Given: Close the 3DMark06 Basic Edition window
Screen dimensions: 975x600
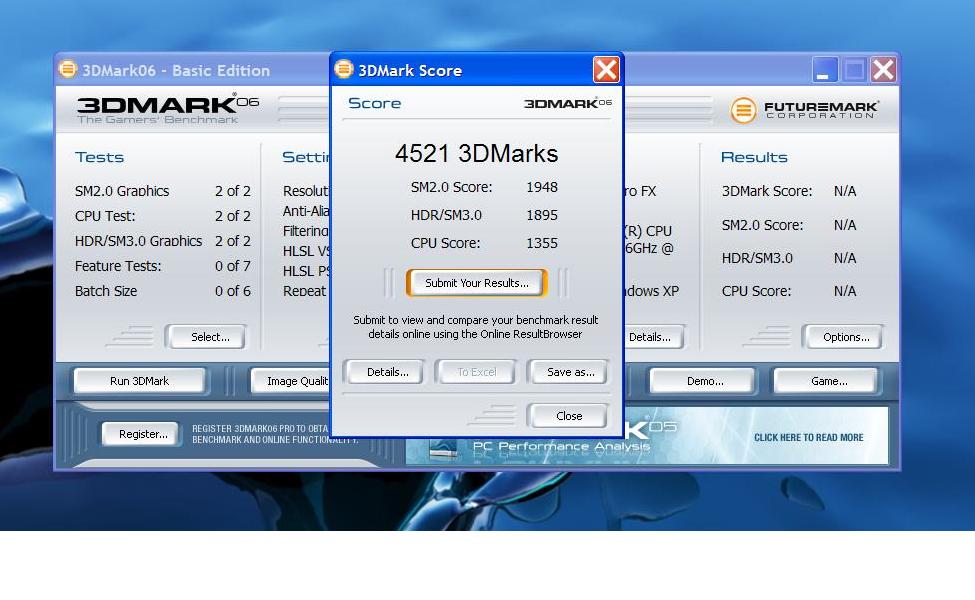Looking at the screenshot, I should [x=883, y=70].
